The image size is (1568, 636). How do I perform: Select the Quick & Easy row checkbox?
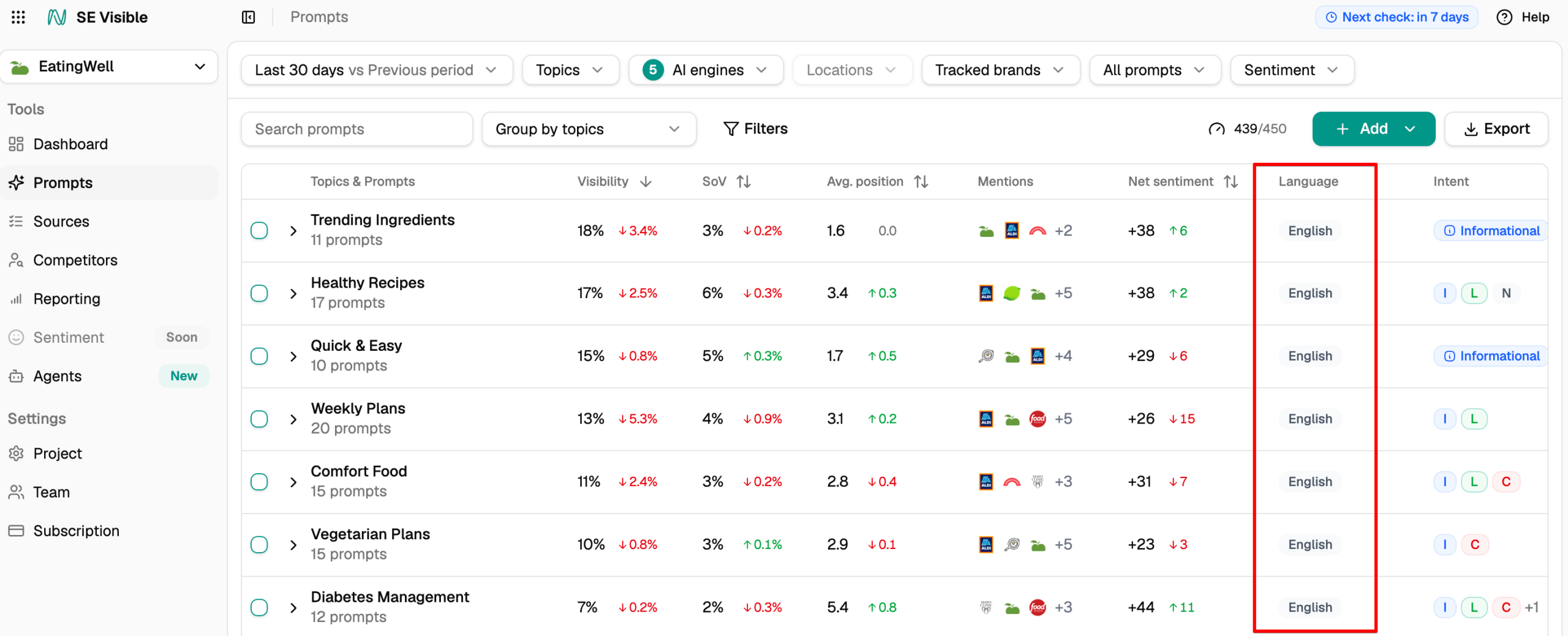pyautogui.click(x=259, y=356)
